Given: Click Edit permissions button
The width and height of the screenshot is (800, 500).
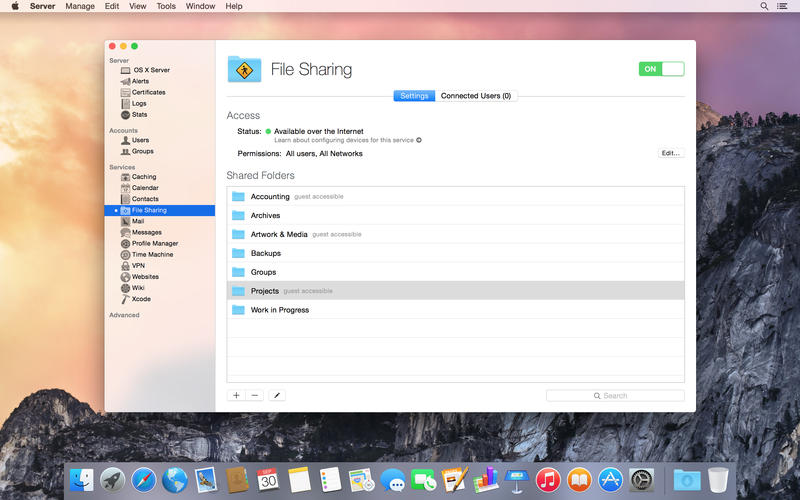Looking at the screenshot, I should click(x=670, y=153).
